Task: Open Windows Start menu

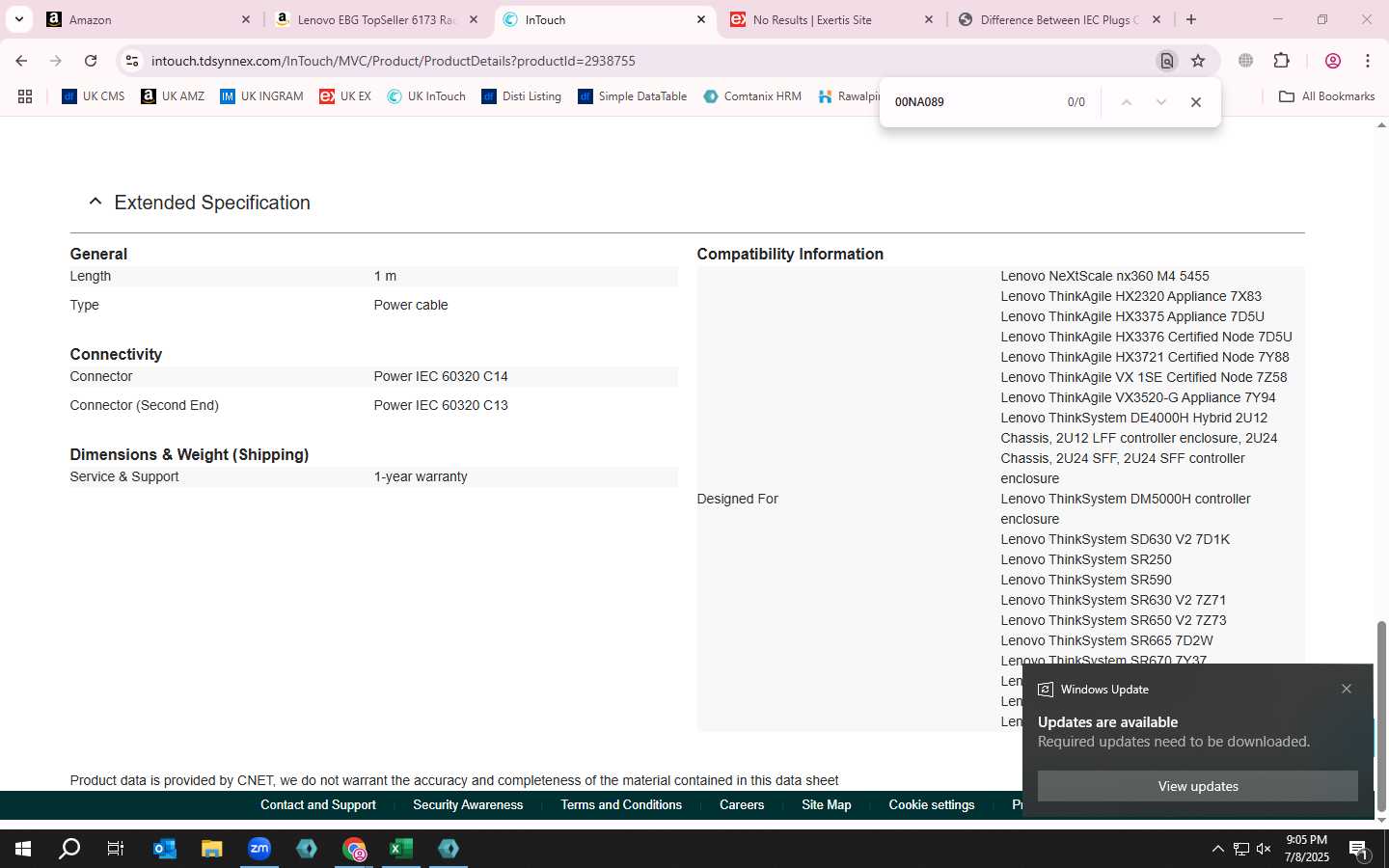Action: (x=23, y=849)
